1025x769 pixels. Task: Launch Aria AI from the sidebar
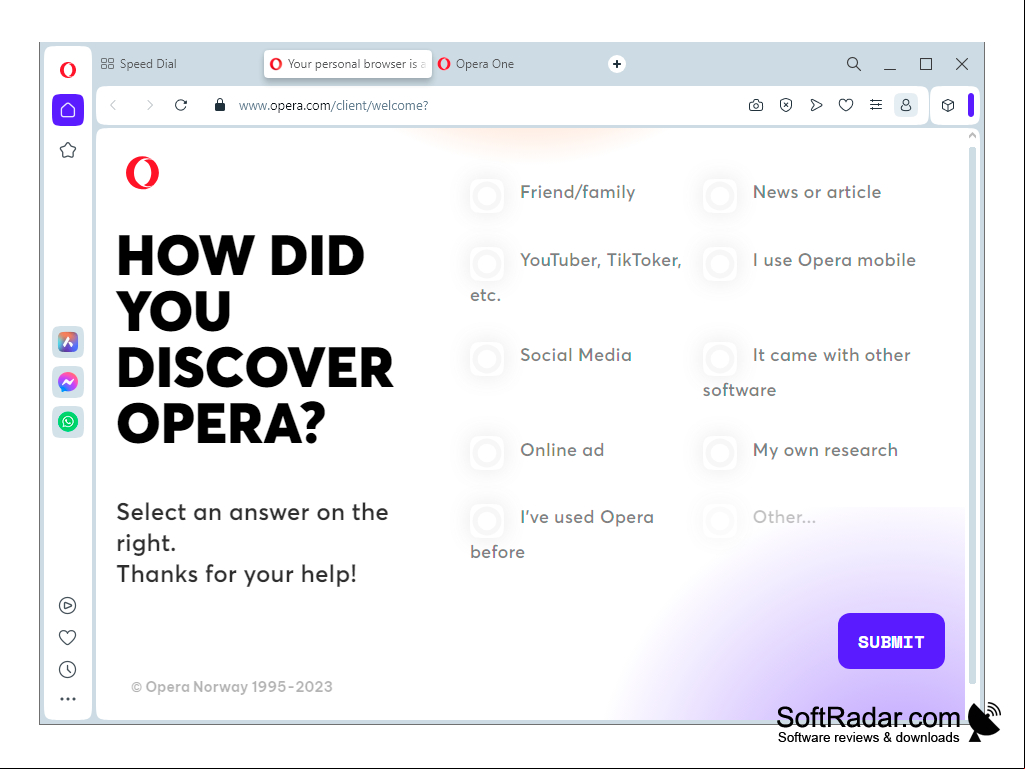click(x=68, y=342)
